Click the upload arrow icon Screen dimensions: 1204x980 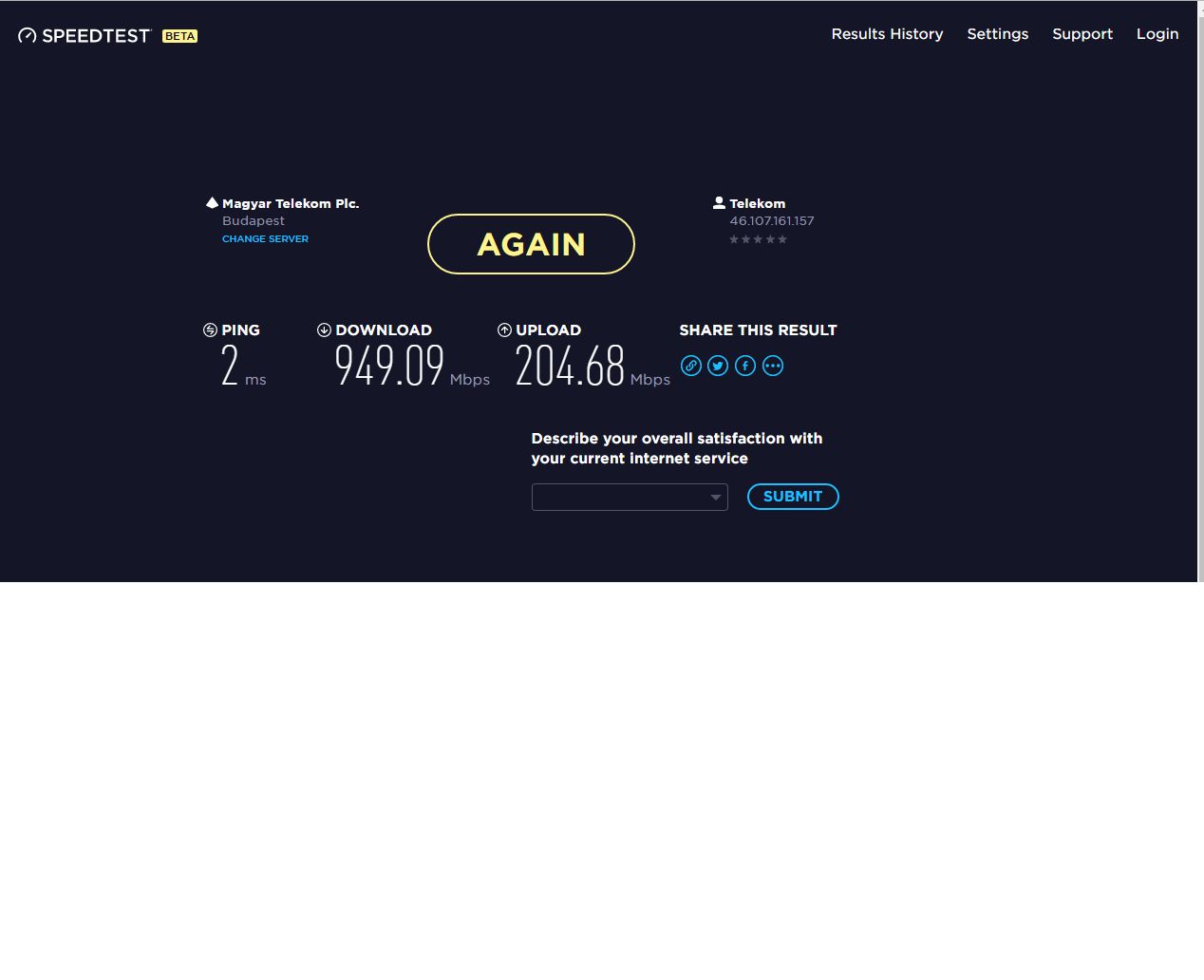(504, 330)
